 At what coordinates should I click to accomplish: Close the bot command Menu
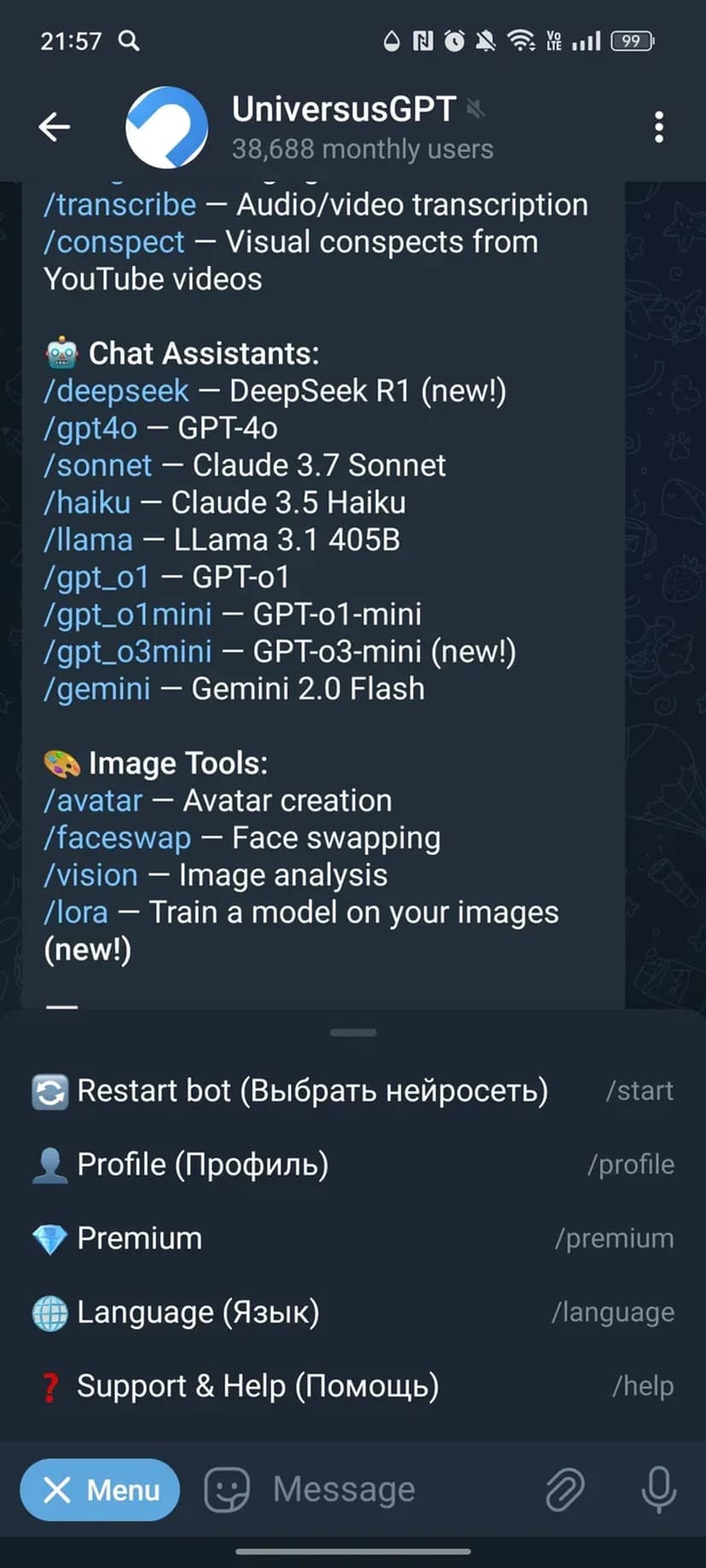click(x=100, y=1490)
